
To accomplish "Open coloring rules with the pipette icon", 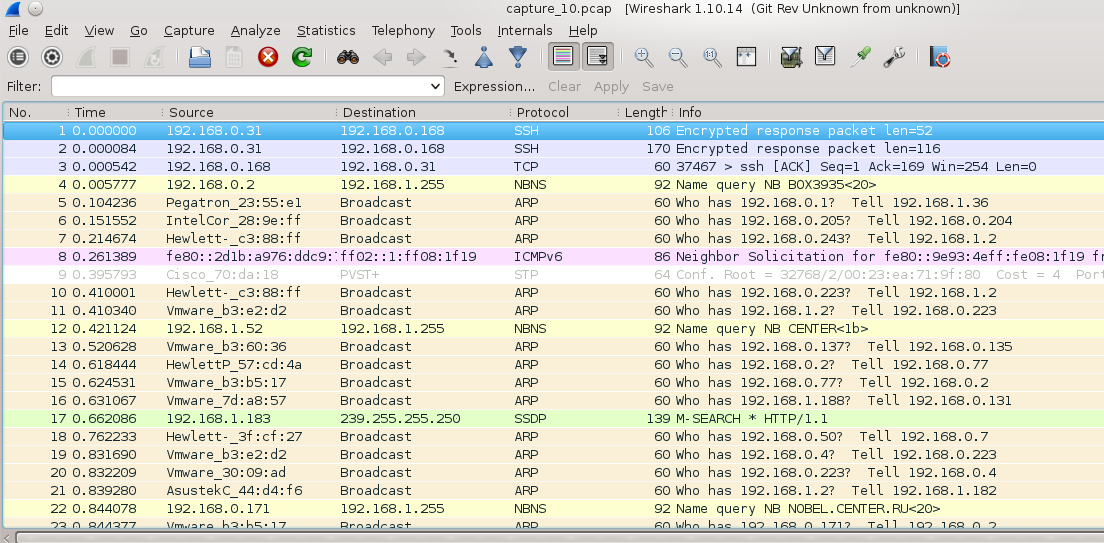I will 859,57.
